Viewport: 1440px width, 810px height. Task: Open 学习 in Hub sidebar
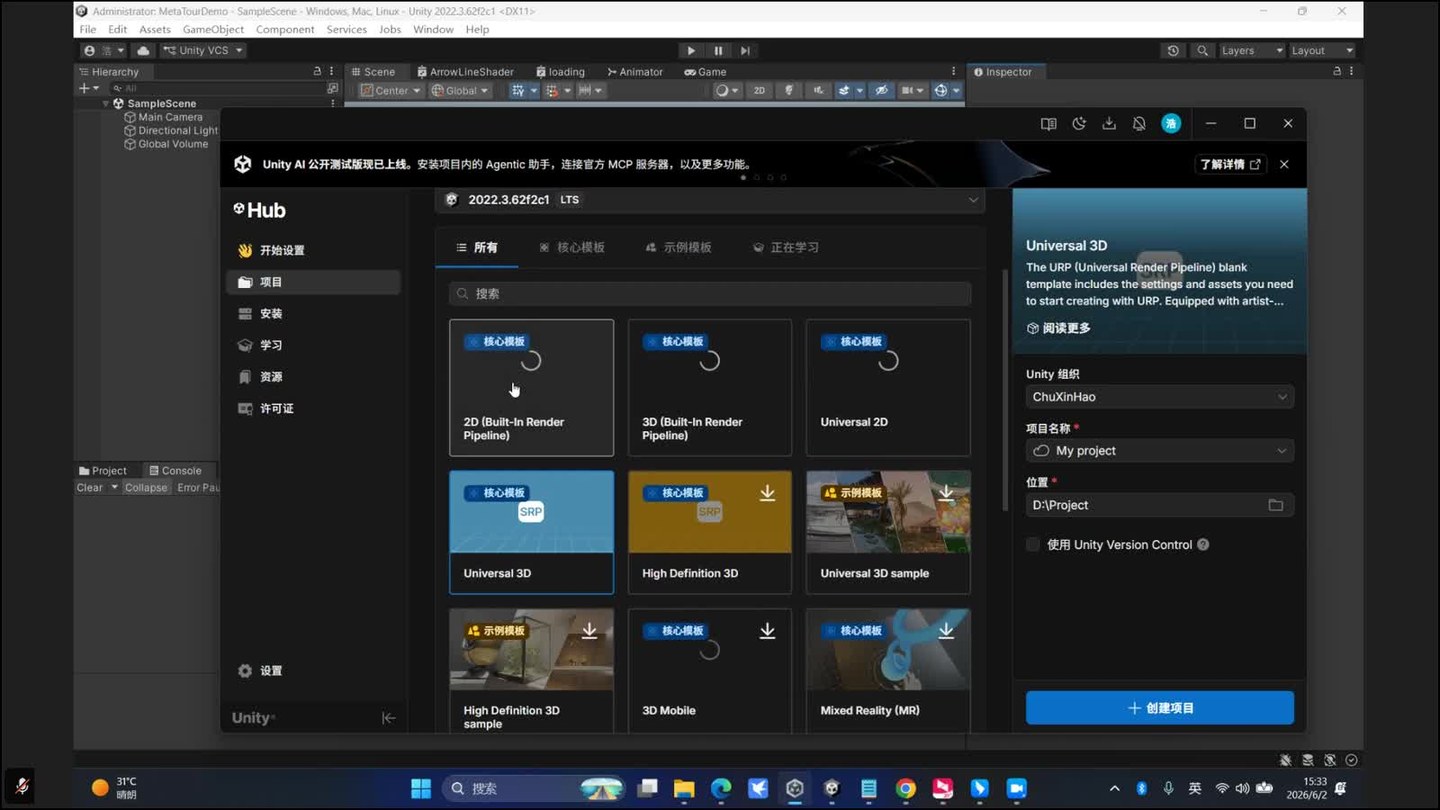tap(313, 345)
